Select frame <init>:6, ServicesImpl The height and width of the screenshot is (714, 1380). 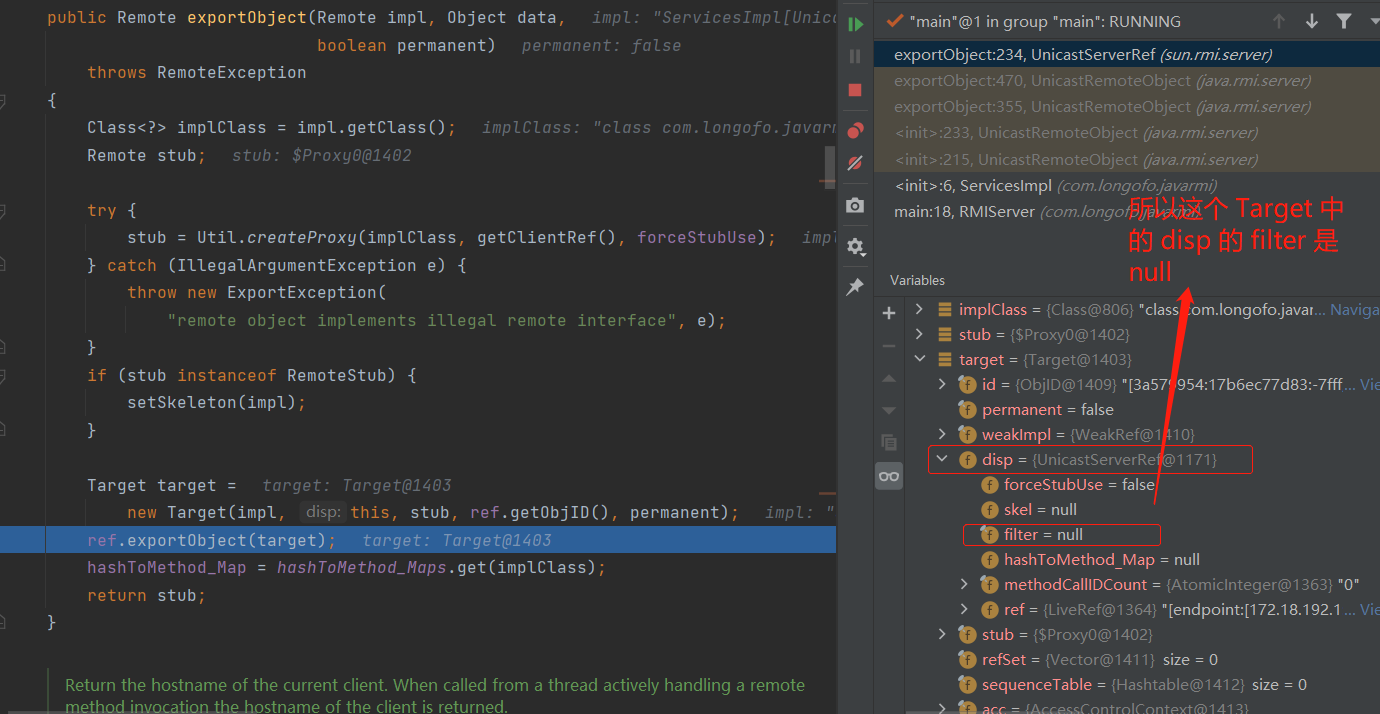tap(1127, 185)
